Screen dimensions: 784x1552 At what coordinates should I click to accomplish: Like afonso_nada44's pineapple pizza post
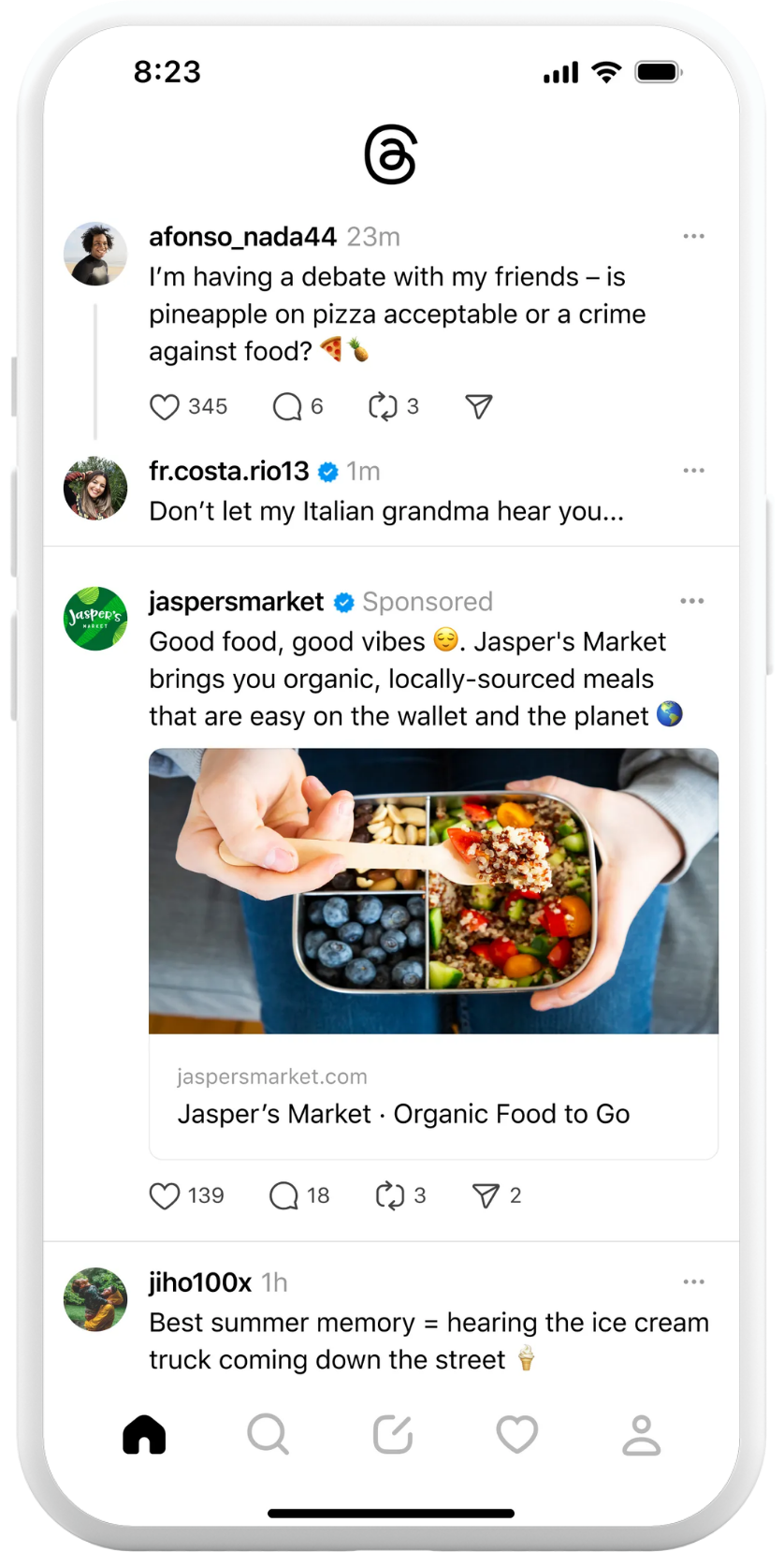tap(165, 407)
